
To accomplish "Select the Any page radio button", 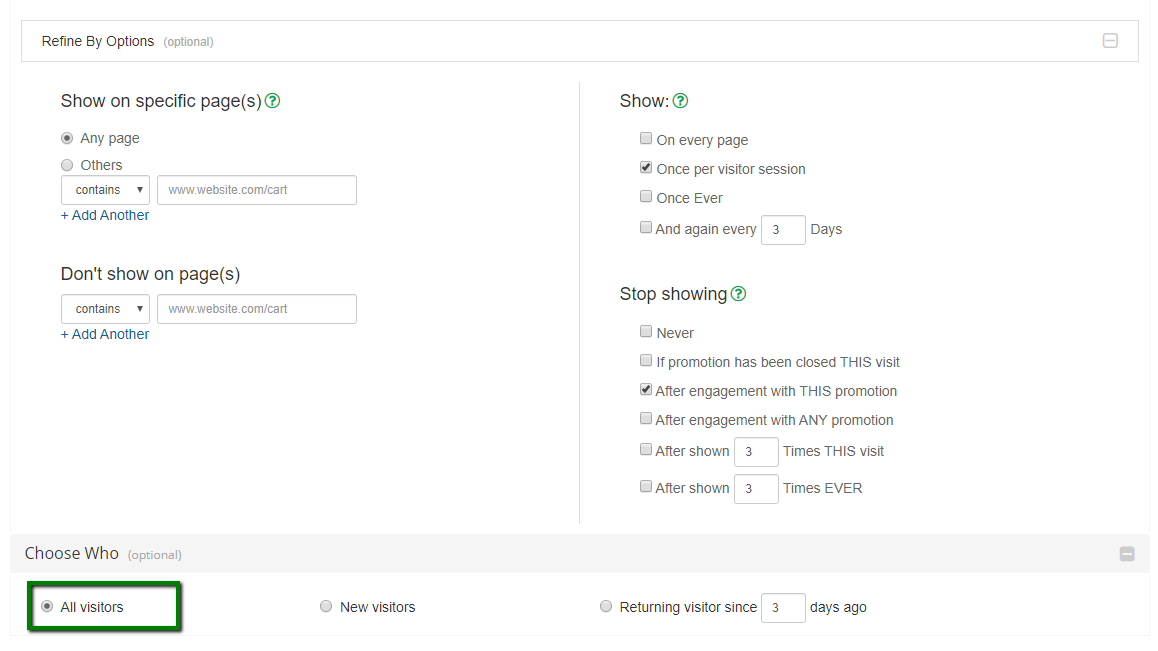I will [67, 138].
